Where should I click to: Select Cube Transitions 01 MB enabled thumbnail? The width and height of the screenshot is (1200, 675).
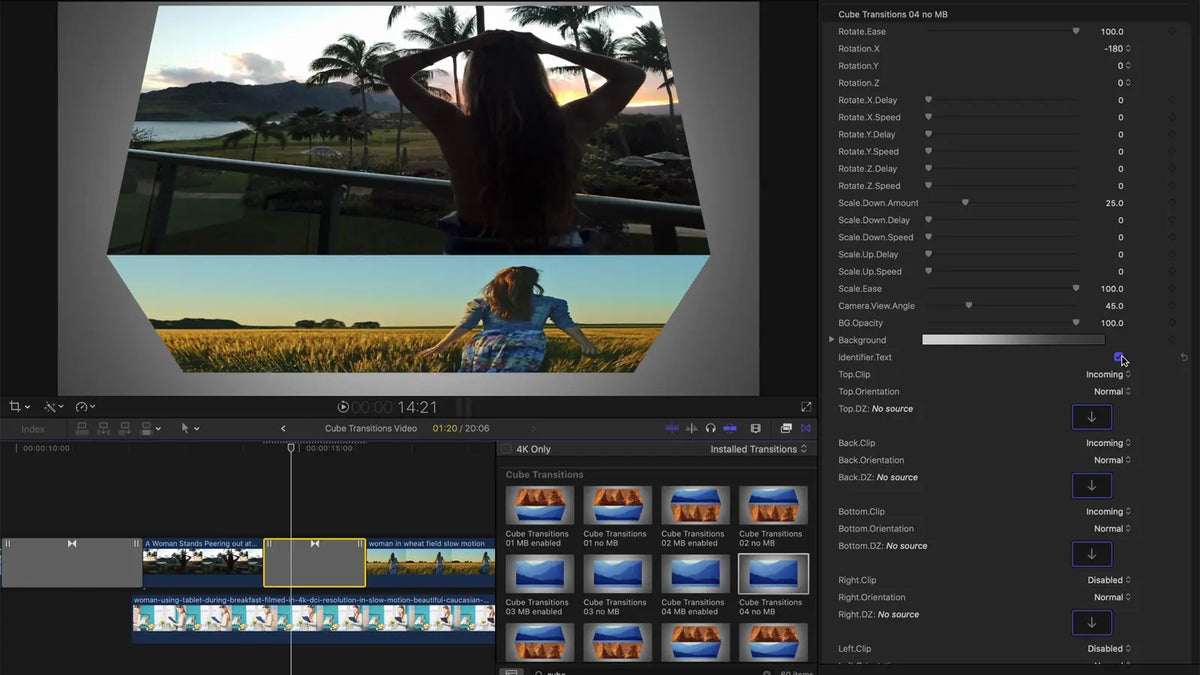click(x=540, y=505)
